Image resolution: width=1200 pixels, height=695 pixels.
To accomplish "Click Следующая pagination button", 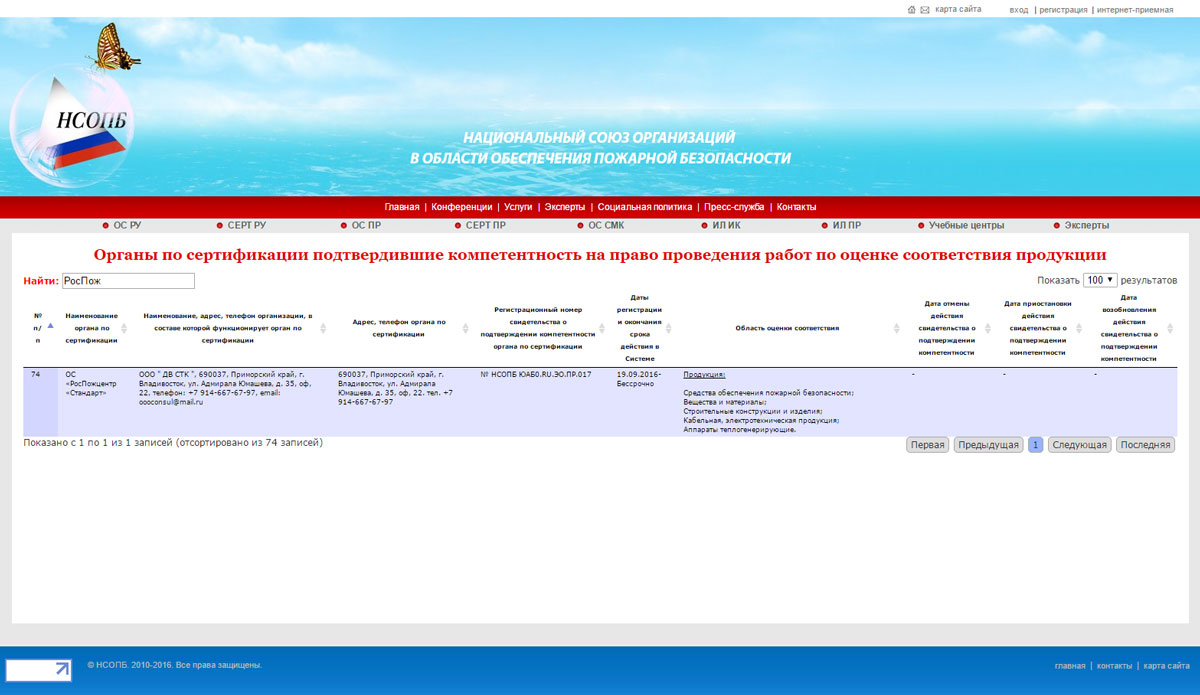I will pos(1080,445).
